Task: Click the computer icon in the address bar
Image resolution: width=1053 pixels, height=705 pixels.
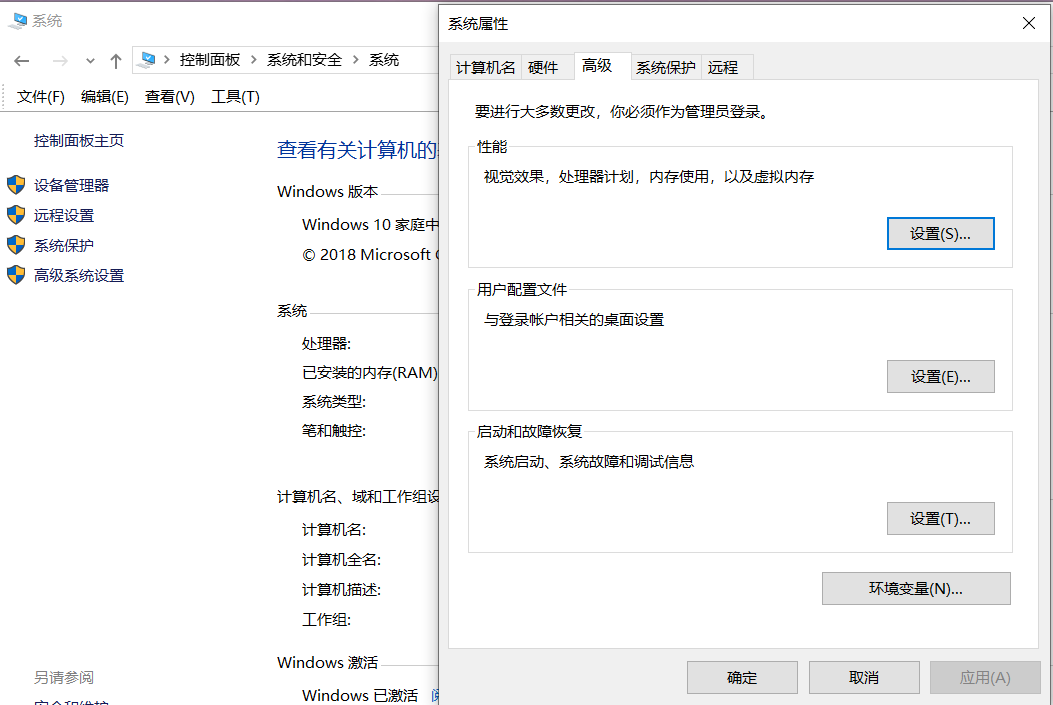Action: 146,60
